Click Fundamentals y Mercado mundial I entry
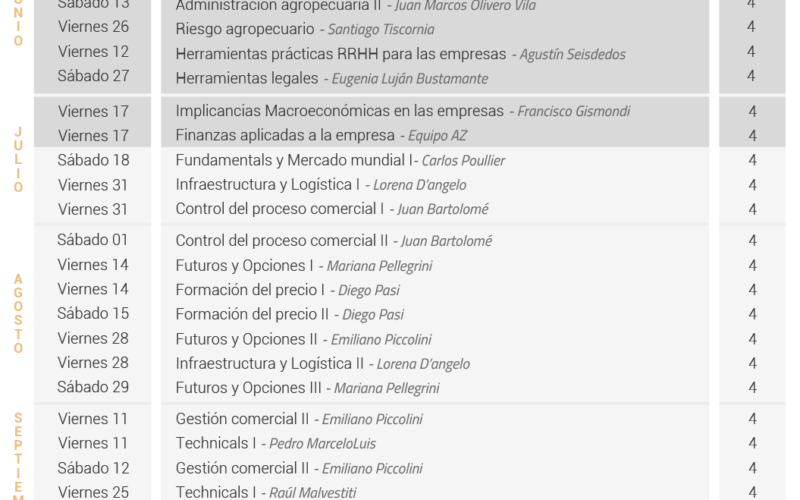800x500 pixels. coord(340,160)
